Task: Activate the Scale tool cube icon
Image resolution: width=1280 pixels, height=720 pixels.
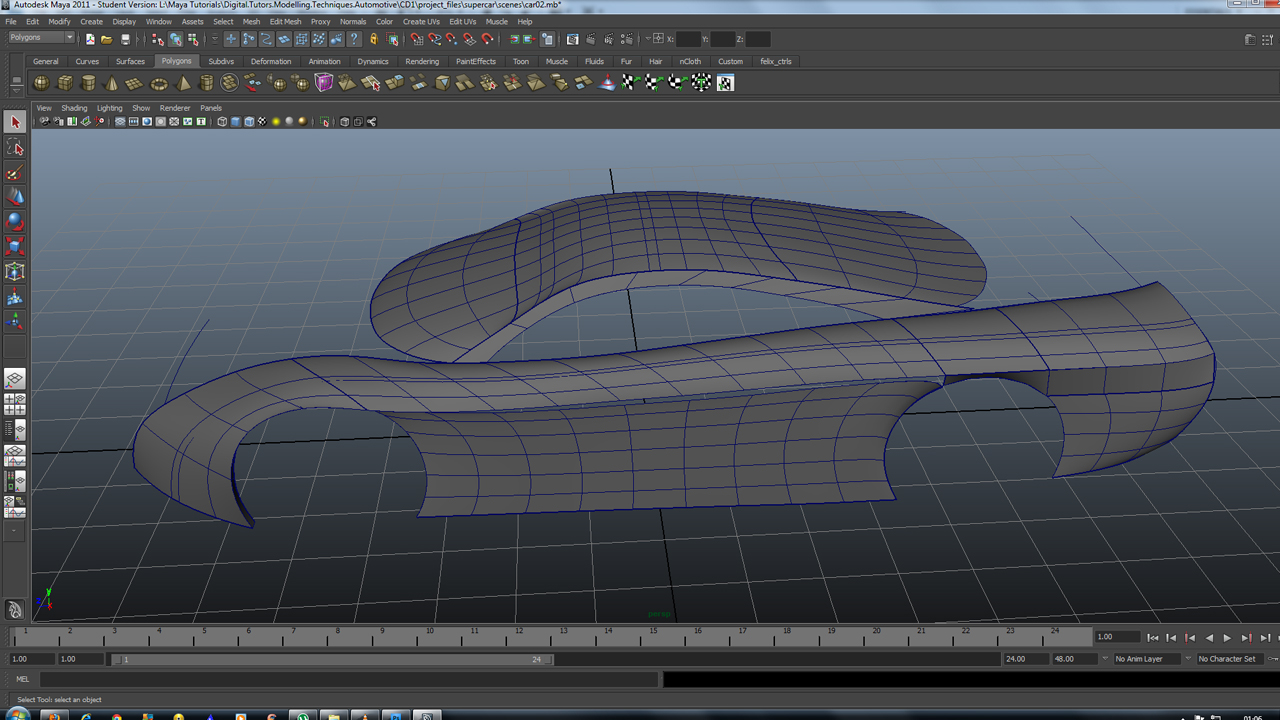Action: click(15, 246)
